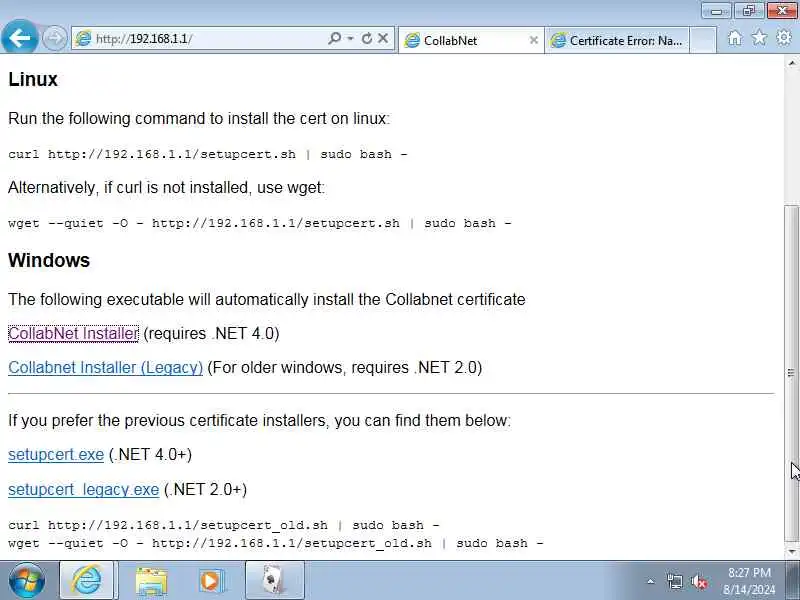The width and height of the screenshot is (800, 600).
Task: Click the scrollbar up arrow
Action: [x=792, y=63]
